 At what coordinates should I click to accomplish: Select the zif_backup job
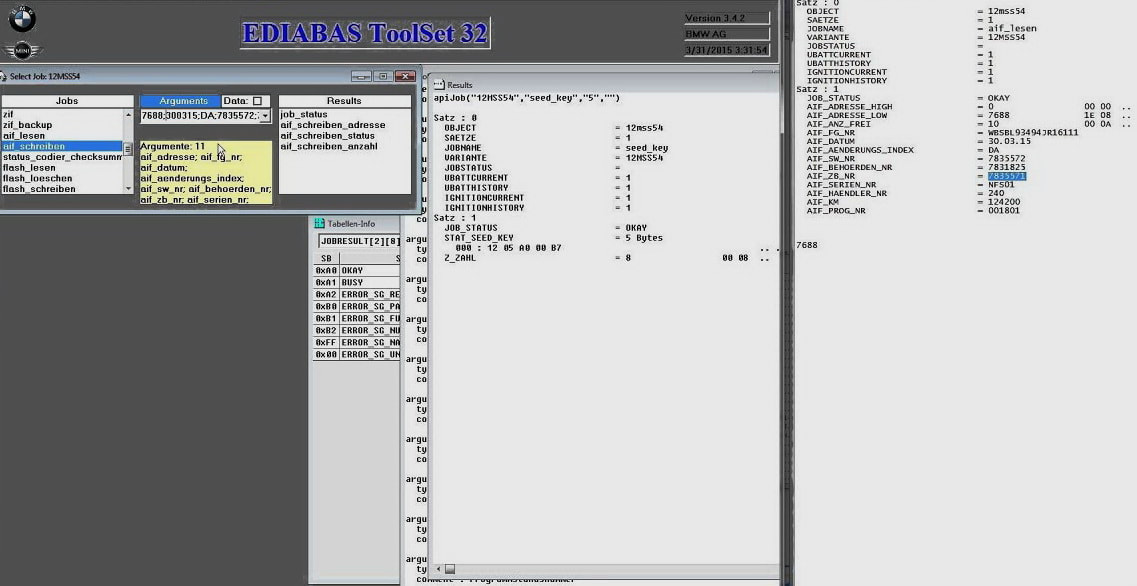tap(62, 125)
